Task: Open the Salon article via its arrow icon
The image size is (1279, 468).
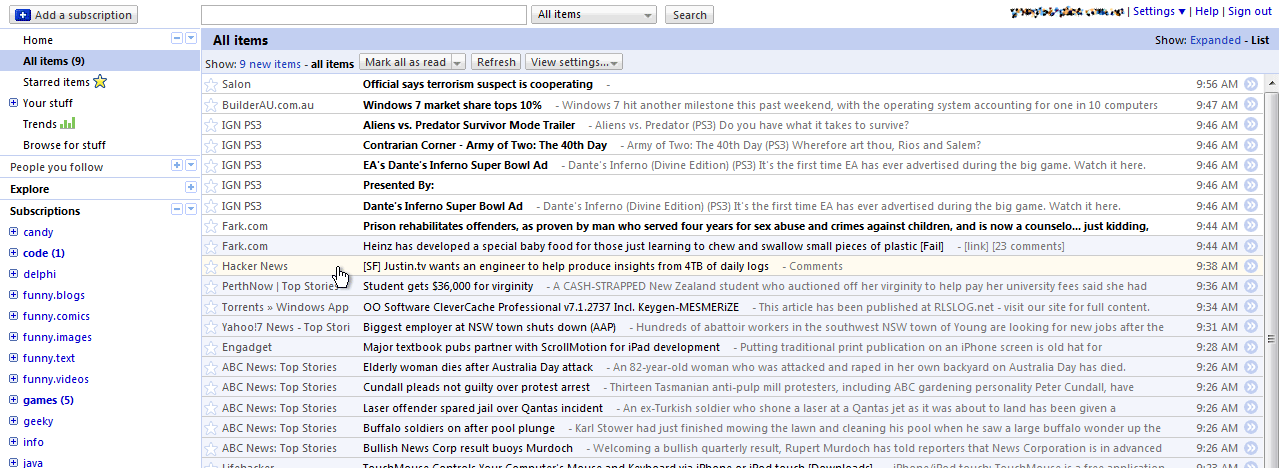Action: pos(1251,85)
